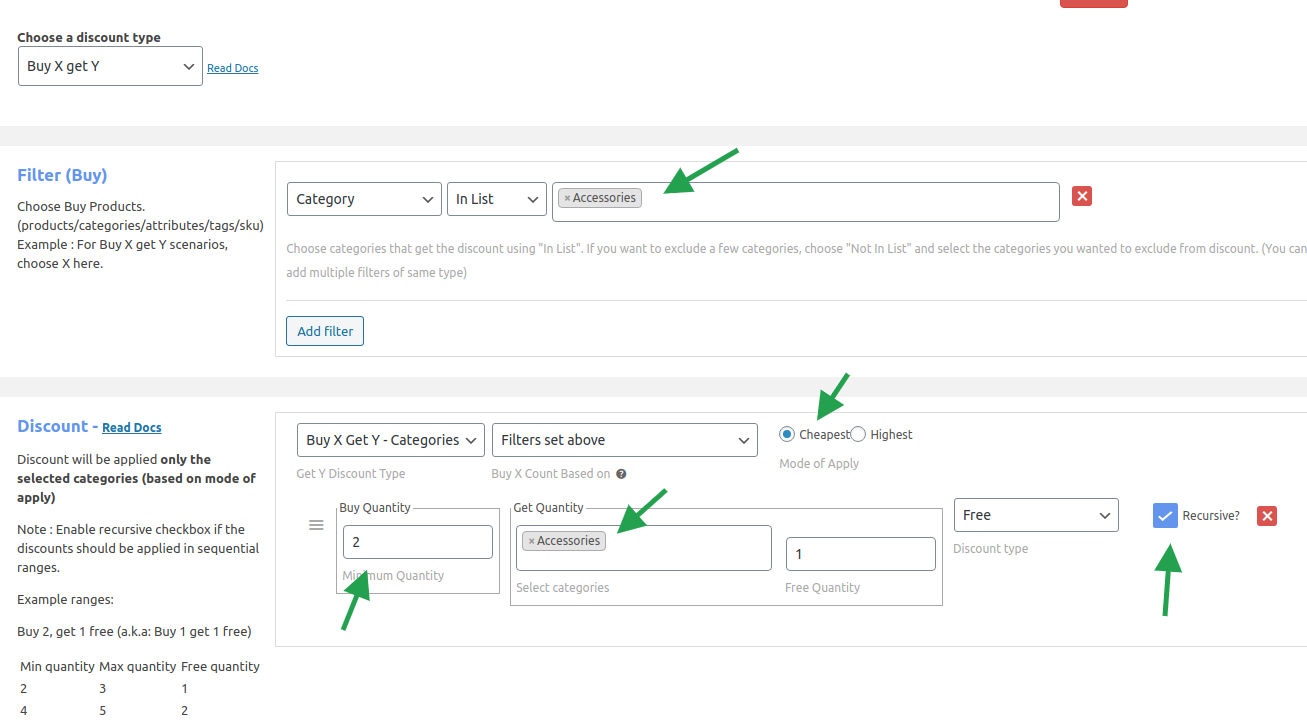Remove Accessories tag from Filter categories

(x=567, y=199)
